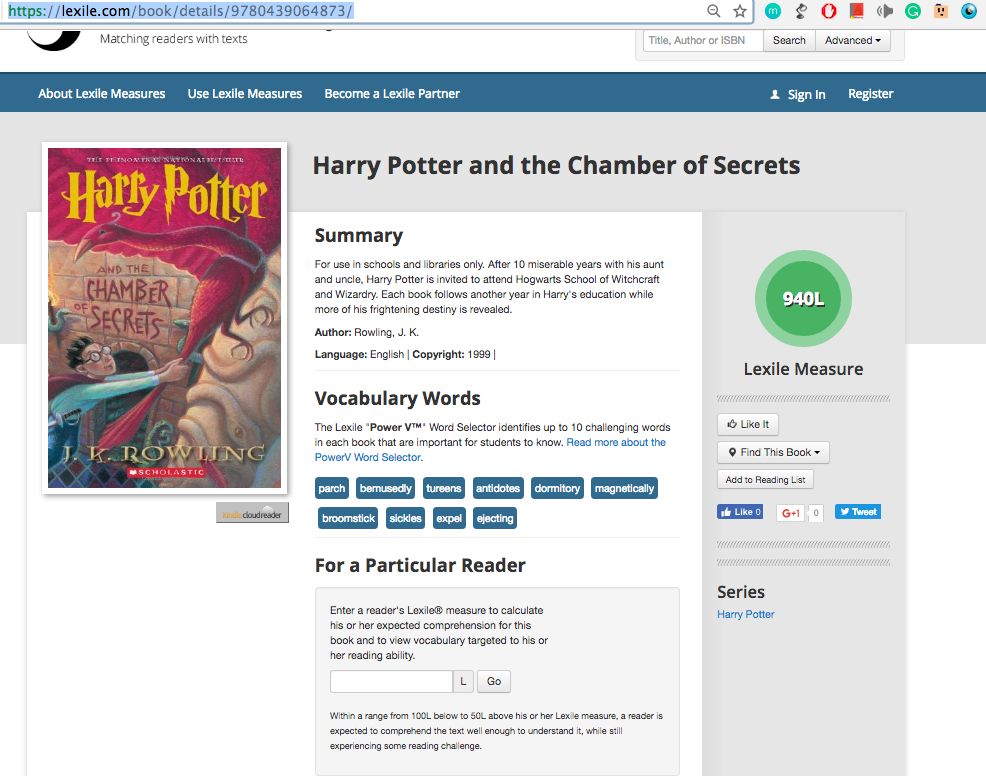Click the reader's Lexile measure input field

click(x=391, y=681)
